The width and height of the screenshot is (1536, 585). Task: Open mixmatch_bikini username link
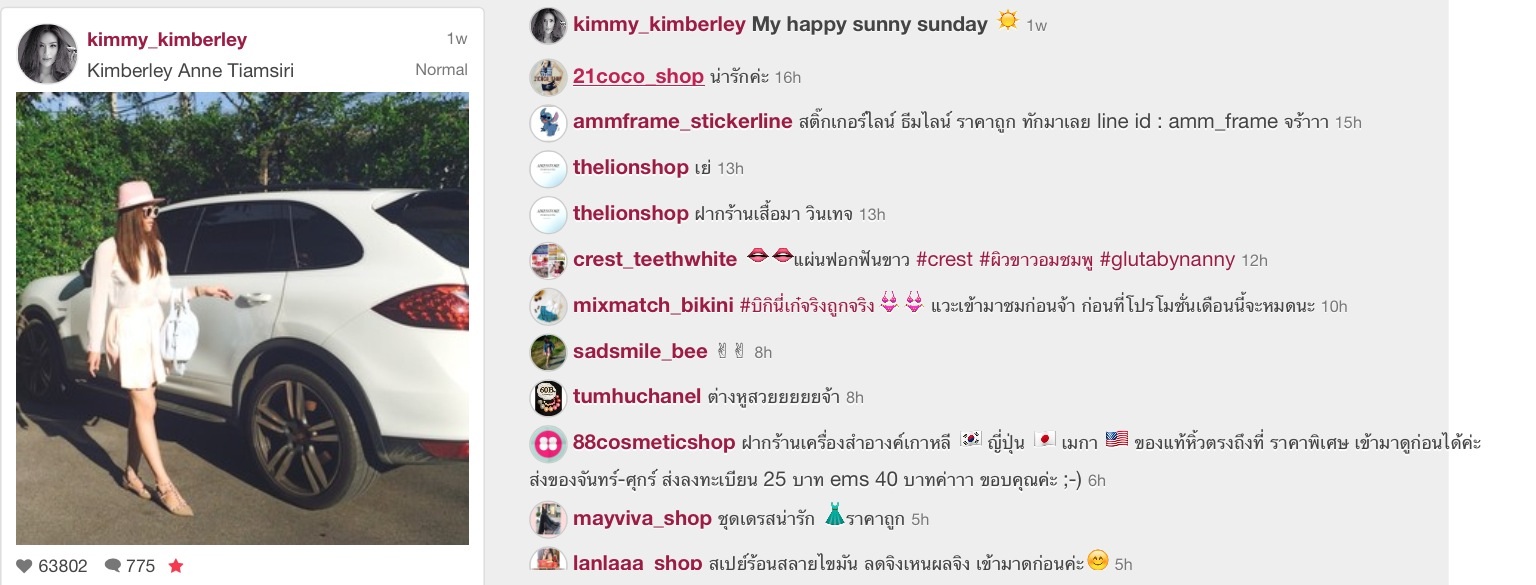(x=653, y=306)
